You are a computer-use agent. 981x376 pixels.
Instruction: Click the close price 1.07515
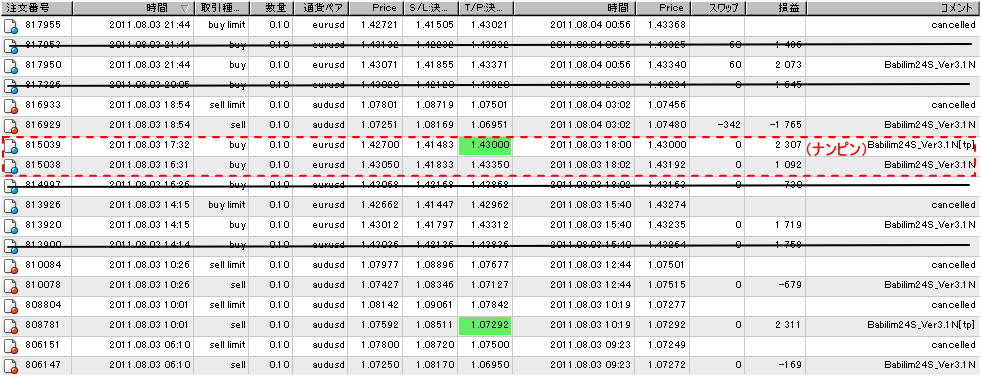(x=668, y=285)
